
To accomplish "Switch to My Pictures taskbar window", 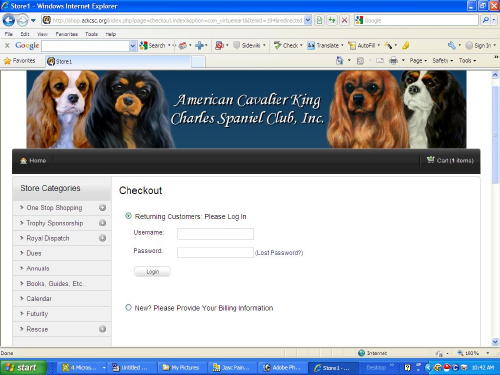I will (181, 368).
